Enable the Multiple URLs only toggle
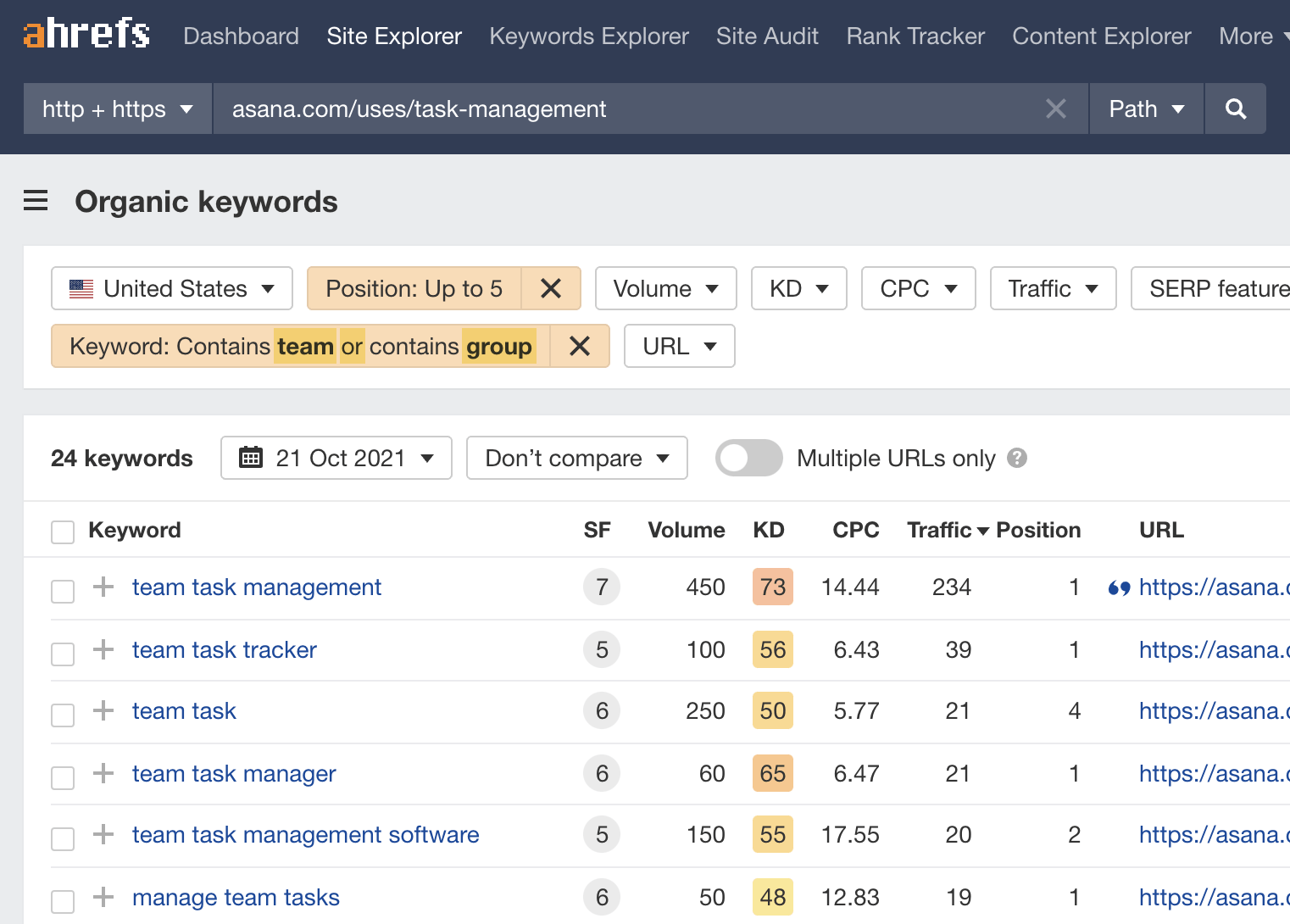 click(x=748, y=458)
